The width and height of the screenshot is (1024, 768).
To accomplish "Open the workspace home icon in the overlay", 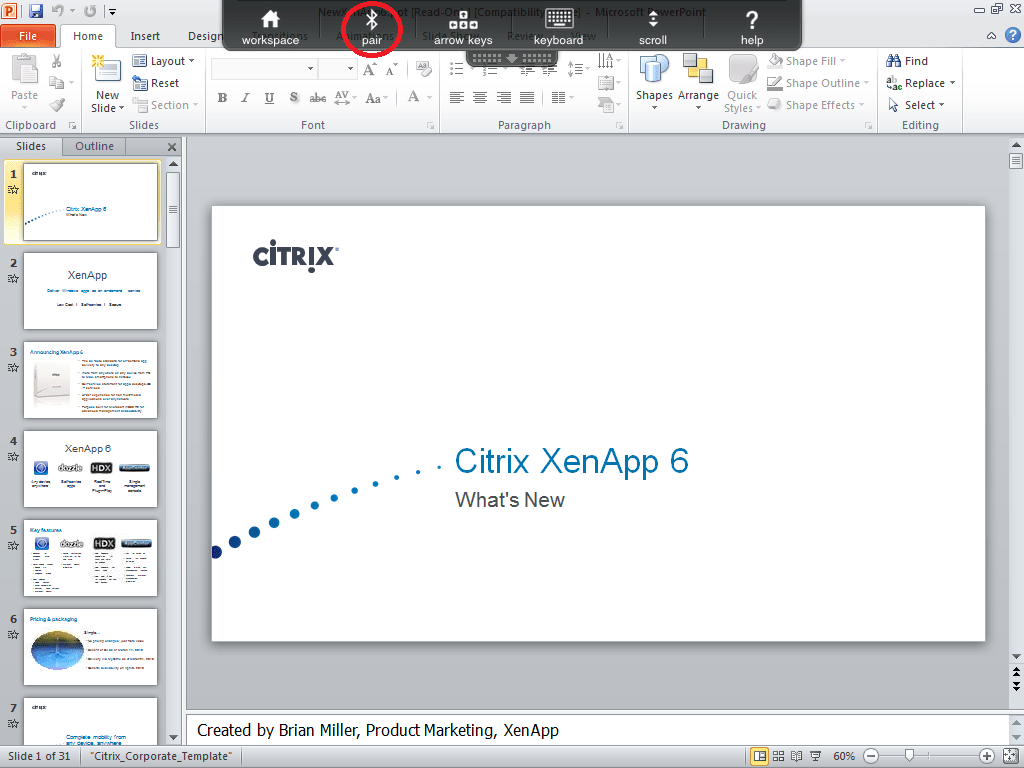I will pos(270,20).
